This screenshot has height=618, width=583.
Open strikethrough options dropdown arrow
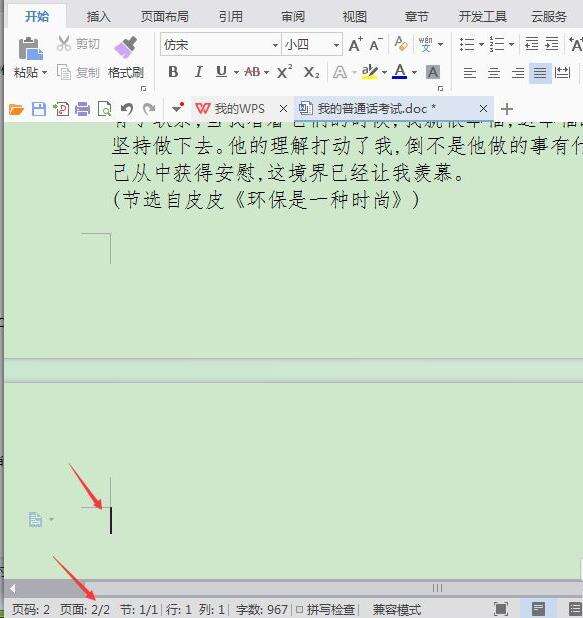pos(266,73)
